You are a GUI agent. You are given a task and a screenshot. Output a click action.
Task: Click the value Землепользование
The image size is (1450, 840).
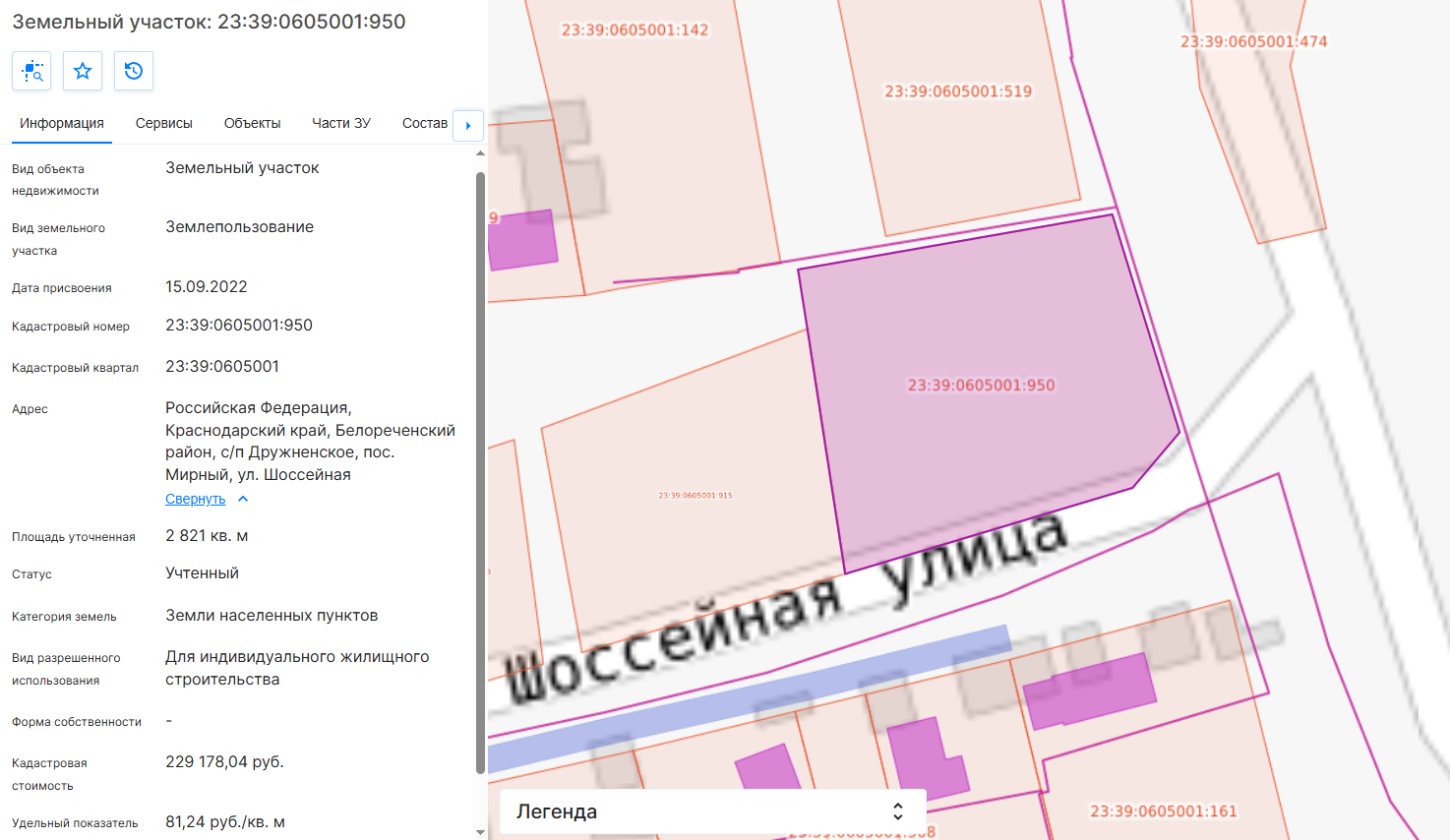coord(239,227)
